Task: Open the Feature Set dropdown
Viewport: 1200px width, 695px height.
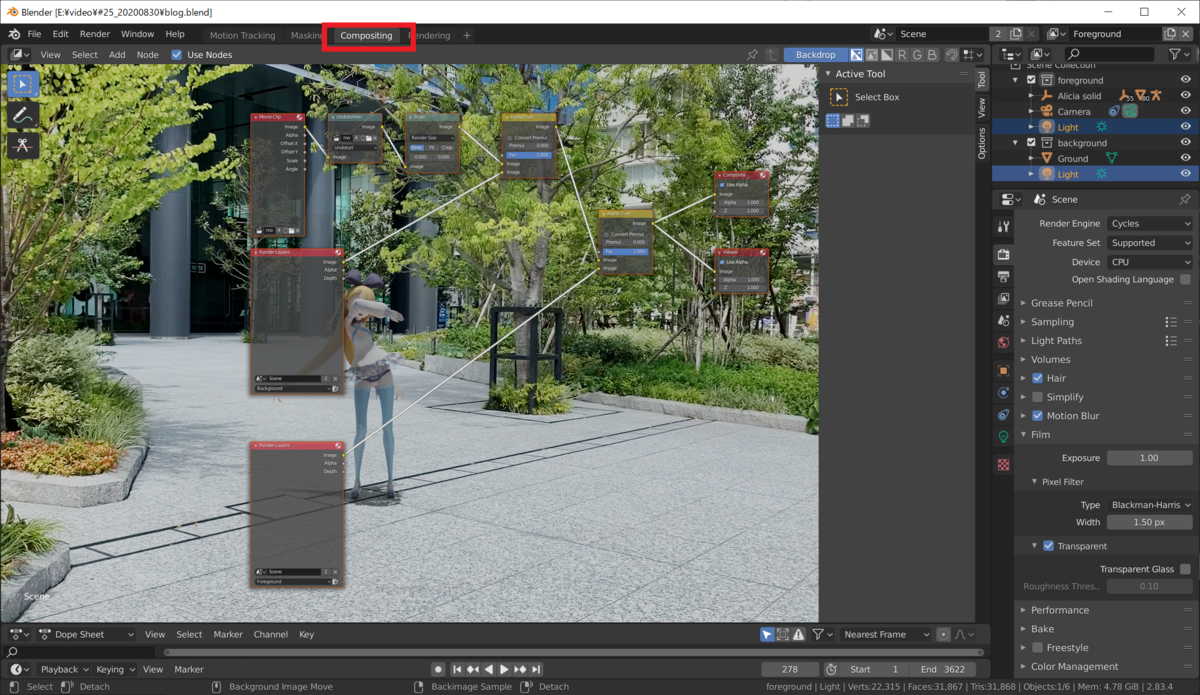Action: pyautogui.click(x=1149, y=243)
